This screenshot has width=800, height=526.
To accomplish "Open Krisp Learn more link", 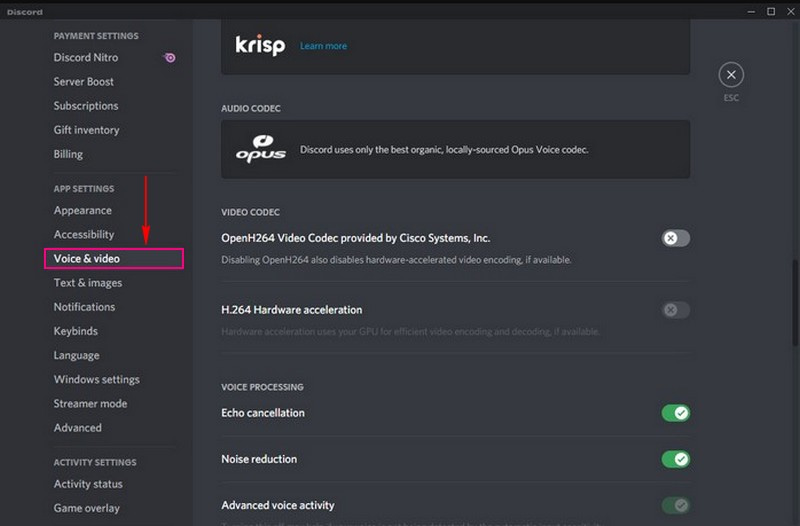I will tap(323, 46).
